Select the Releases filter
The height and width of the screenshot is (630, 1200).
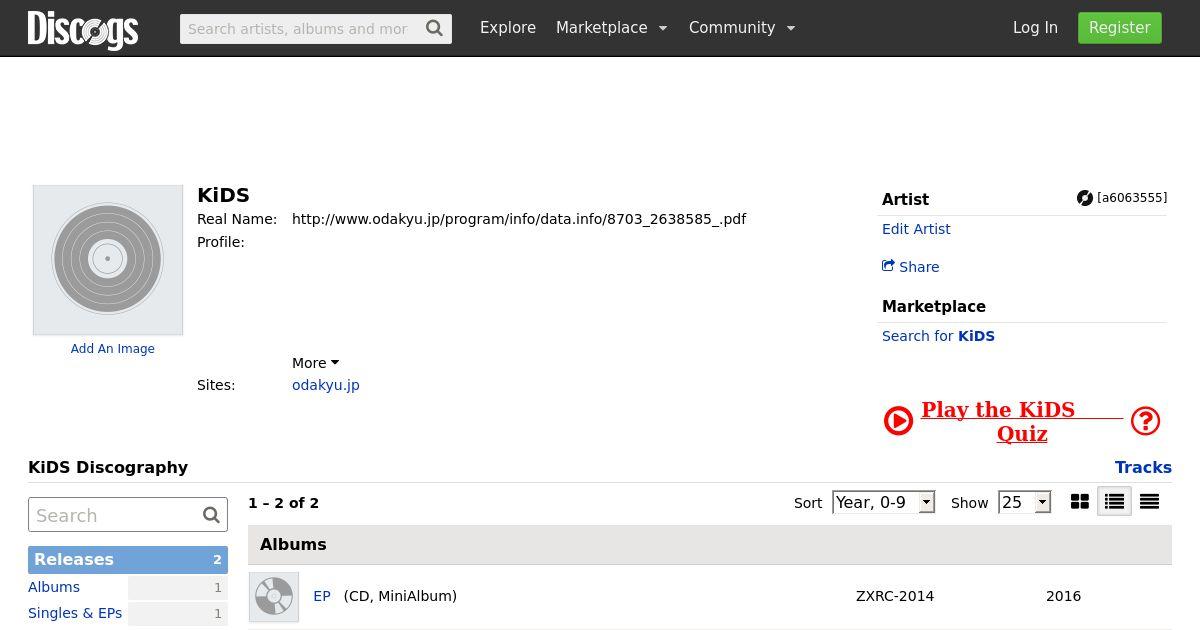pos(128,560)
